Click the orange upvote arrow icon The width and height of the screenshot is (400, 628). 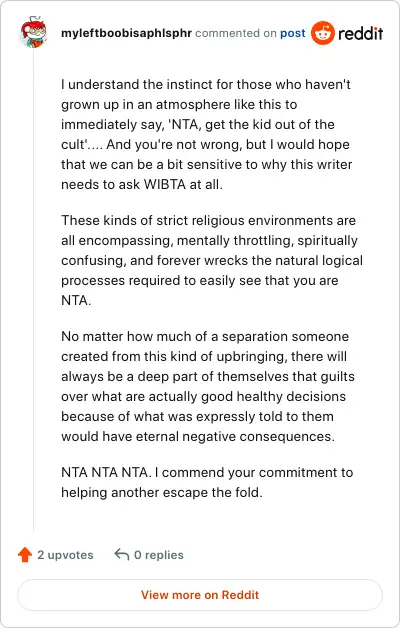(x=25, y=555)
